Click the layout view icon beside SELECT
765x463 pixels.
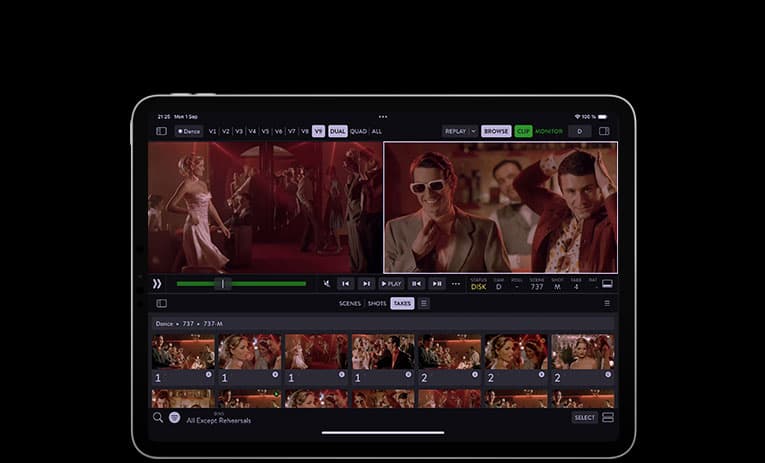(607, 417)
